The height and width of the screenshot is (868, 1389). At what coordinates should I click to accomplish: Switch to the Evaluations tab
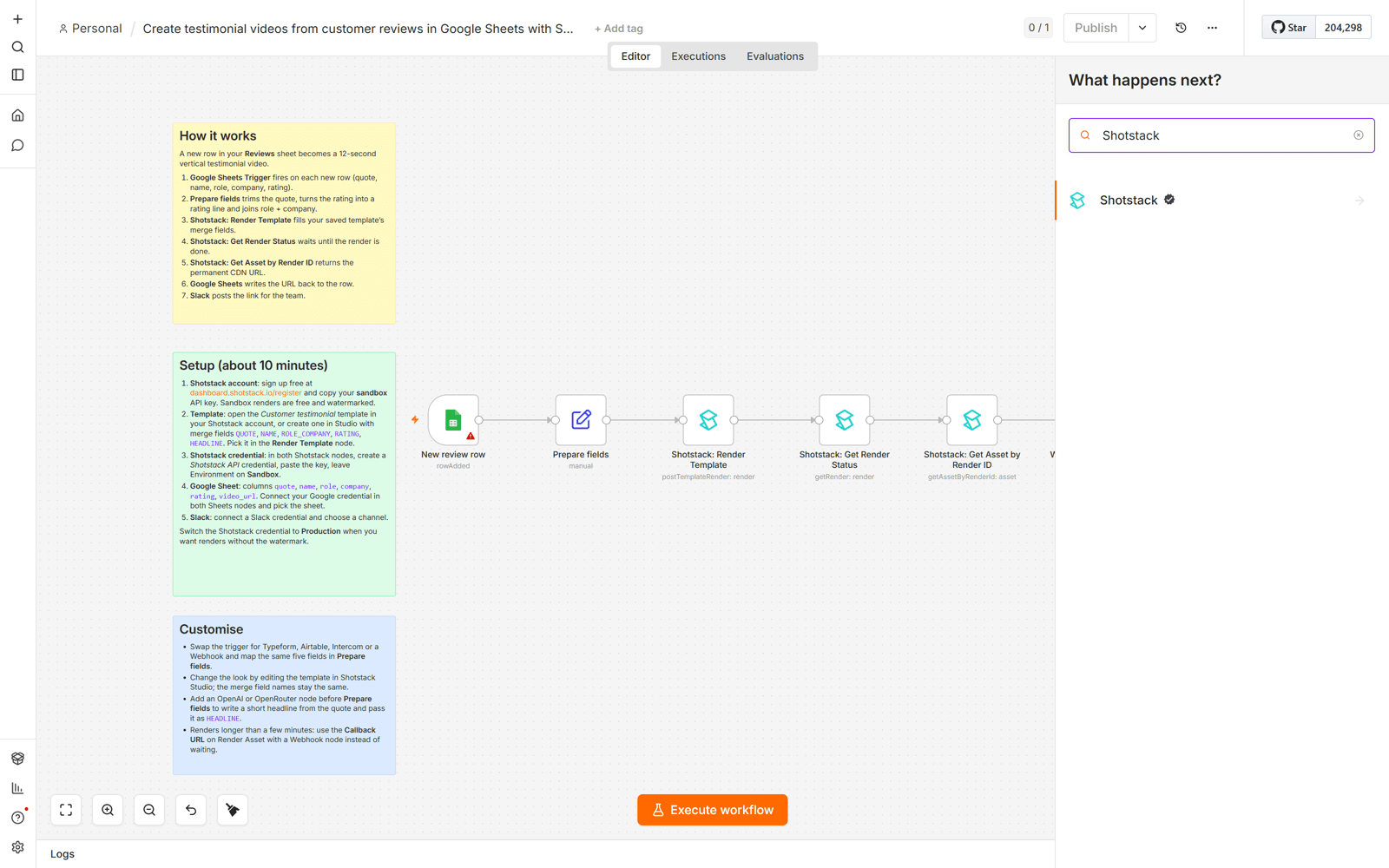click(775, 56)
